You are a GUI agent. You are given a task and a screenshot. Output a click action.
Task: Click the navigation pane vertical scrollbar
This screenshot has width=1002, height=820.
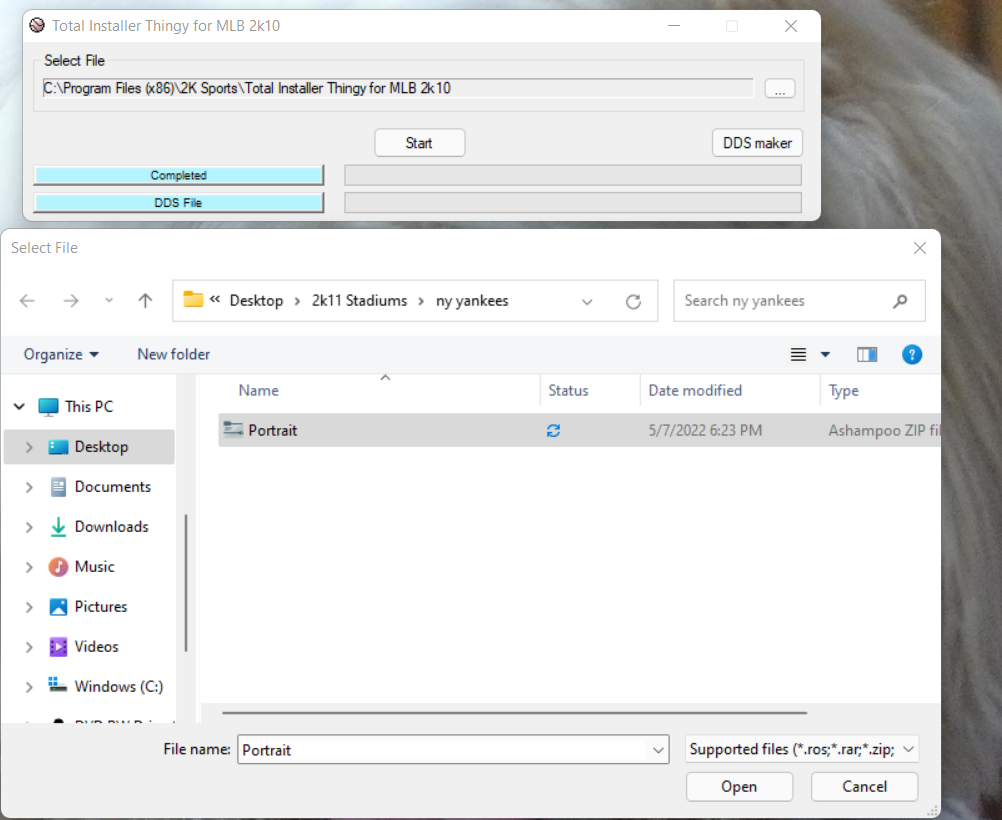point(186,583)
